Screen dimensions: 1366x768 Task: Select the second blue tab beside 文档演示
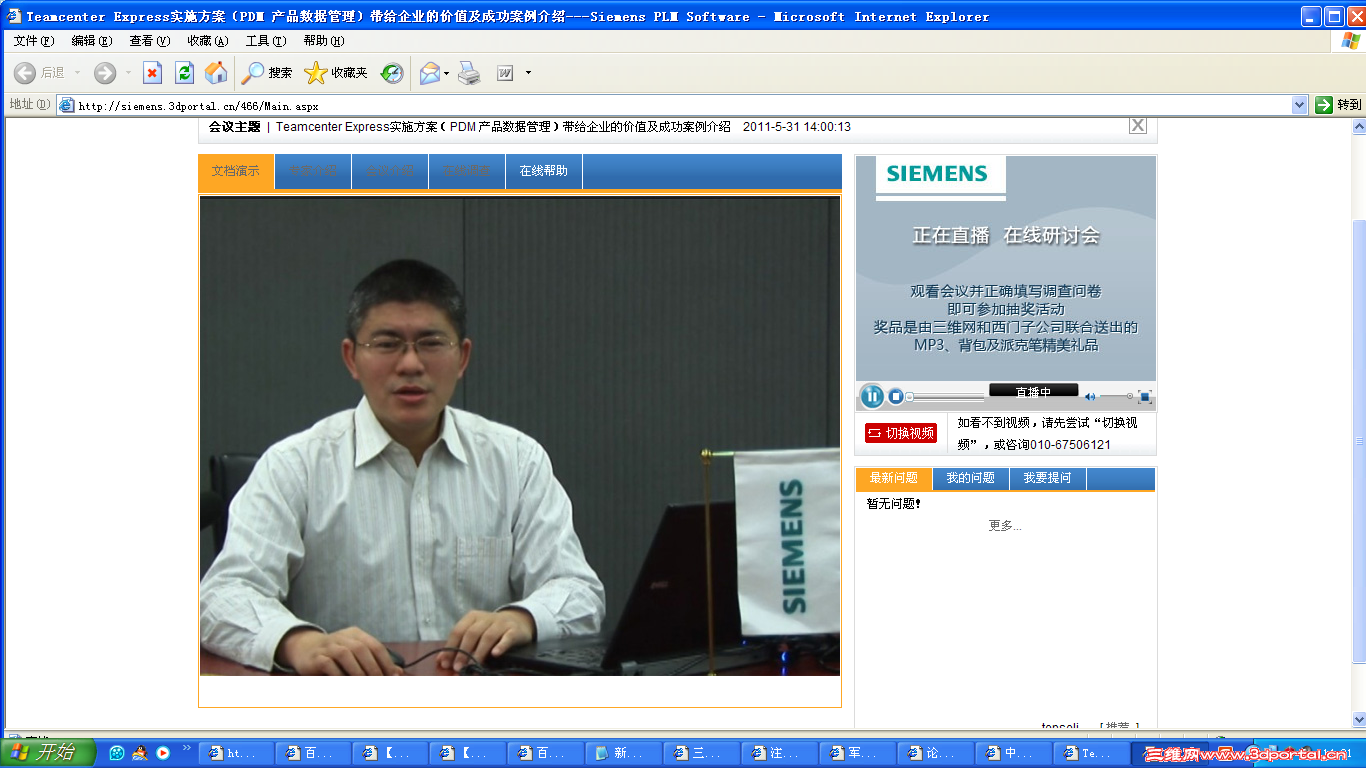click(313, 171)
